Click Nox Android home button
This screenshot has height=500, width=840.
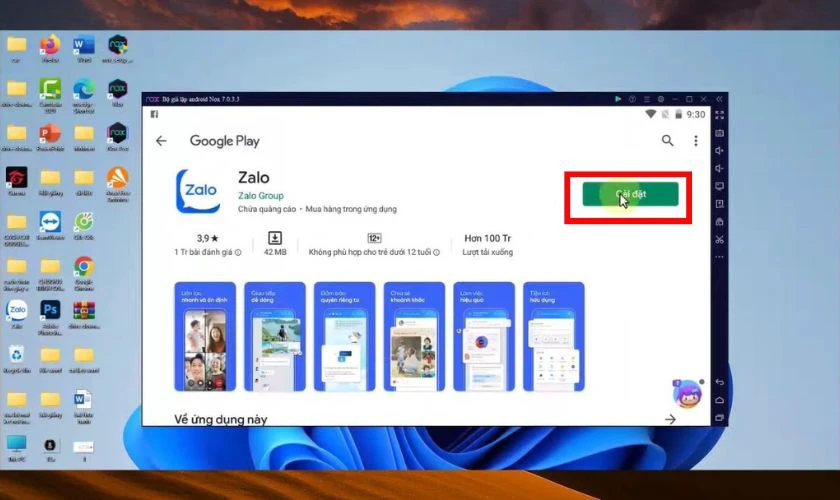[719, 400]
